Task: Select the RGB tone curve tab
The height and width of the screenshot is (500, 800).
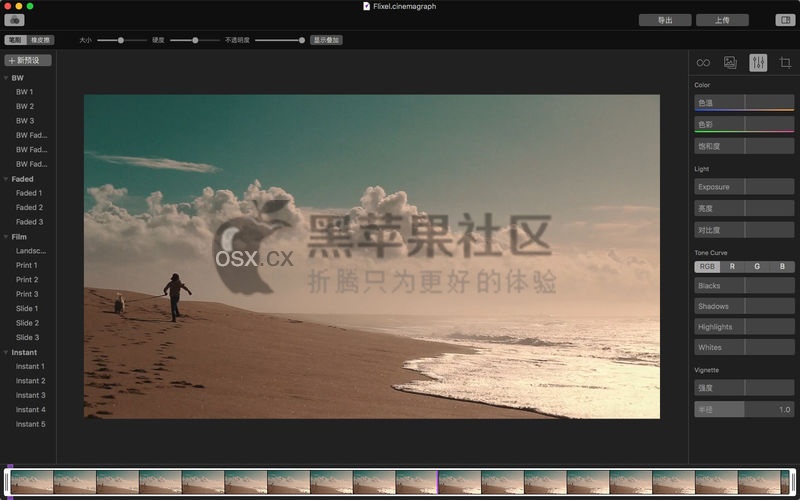Action: (707, 266)
